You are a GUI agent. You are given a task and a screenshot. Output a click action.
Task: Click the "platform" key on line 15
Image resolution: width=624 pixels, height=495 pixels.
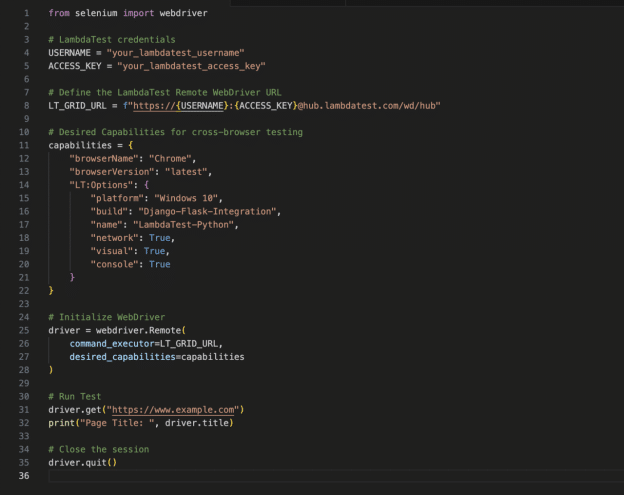coord(117,198)
